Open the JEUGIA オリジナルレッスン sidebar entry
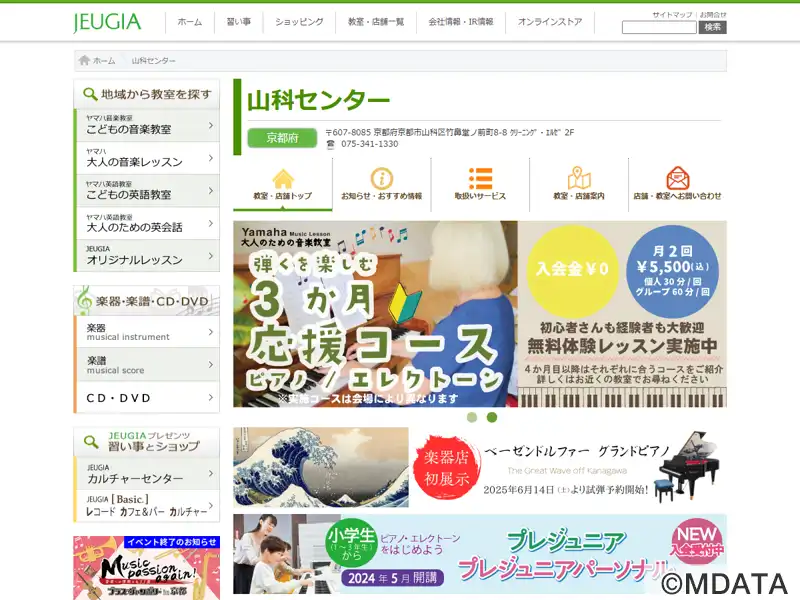800x600 pixels. point(147,256)
